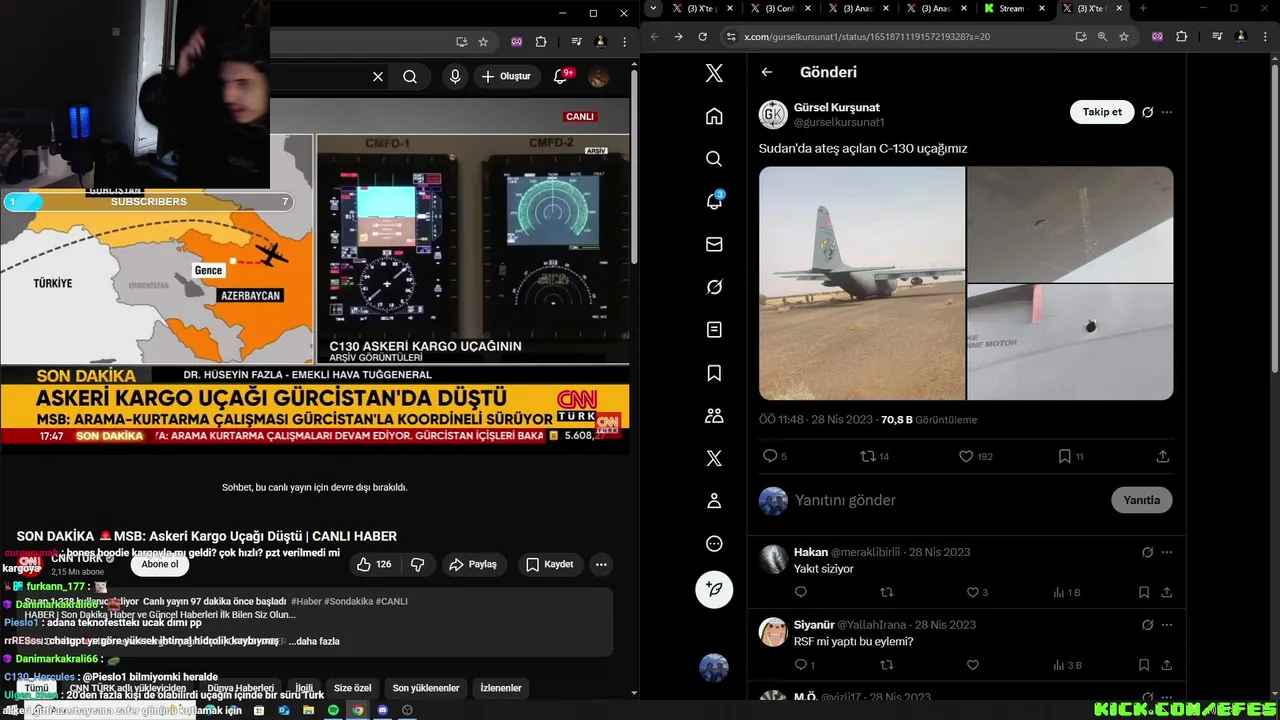This screenshot has width=1280, height=720.
Task: Open tab search chevron in right Chrome
Action: tap(653, 9)
